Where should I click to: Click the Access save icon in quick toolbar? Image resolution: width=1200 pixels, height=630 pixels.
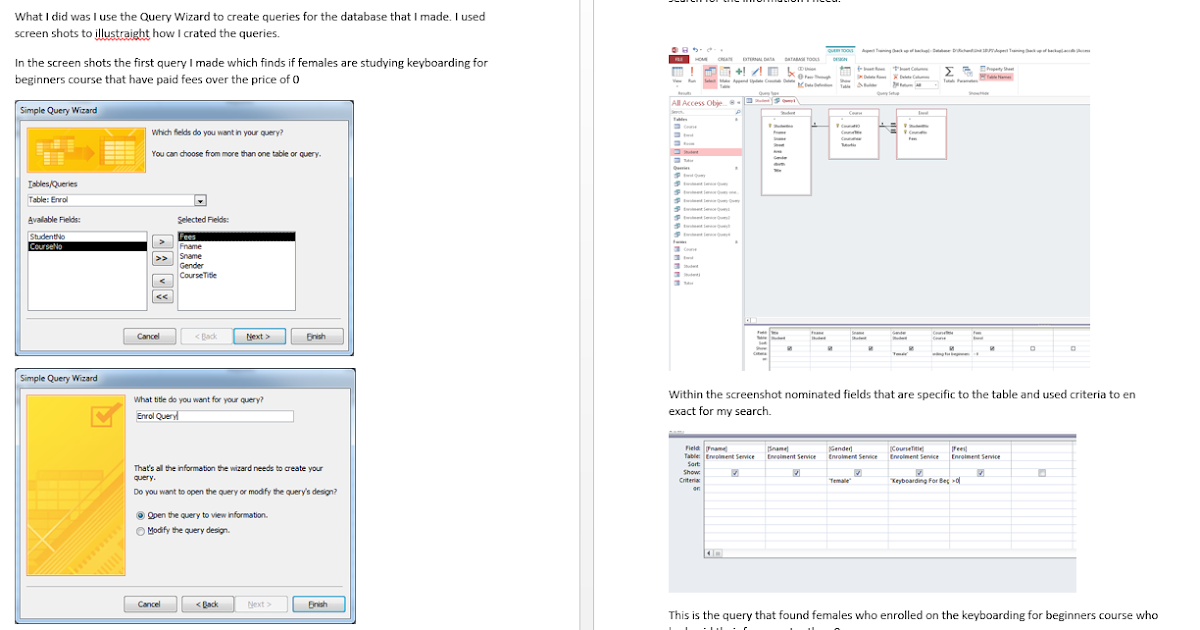tap(685, 50)
